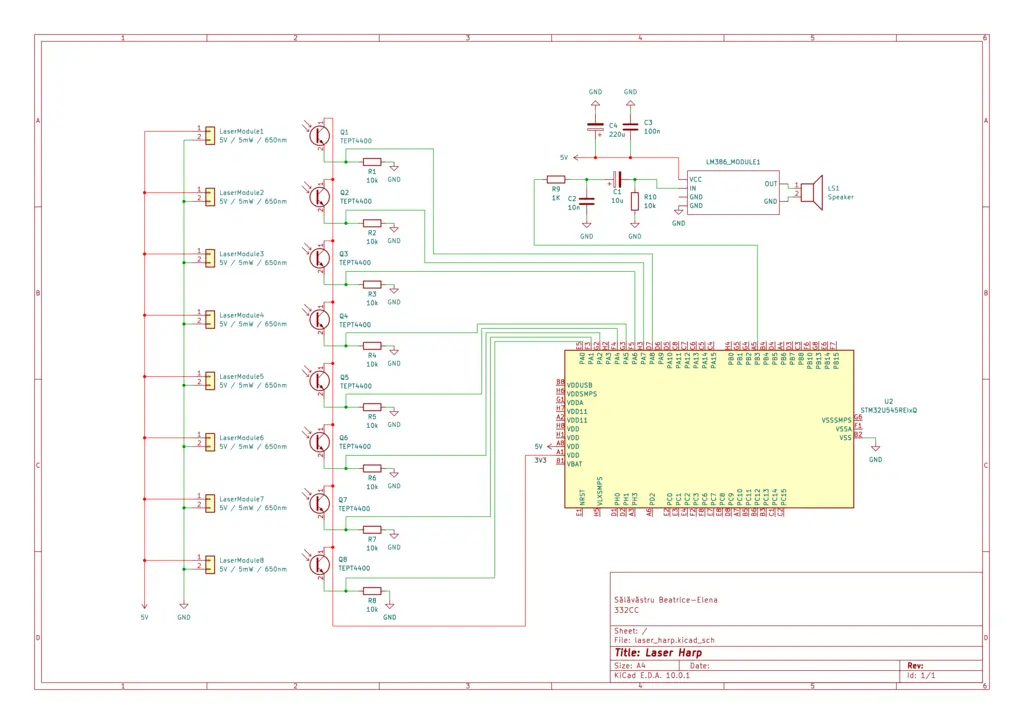Select the Q8 phototransistor symbol
This screenshot has width=1024, height=724.
(320, 565)
